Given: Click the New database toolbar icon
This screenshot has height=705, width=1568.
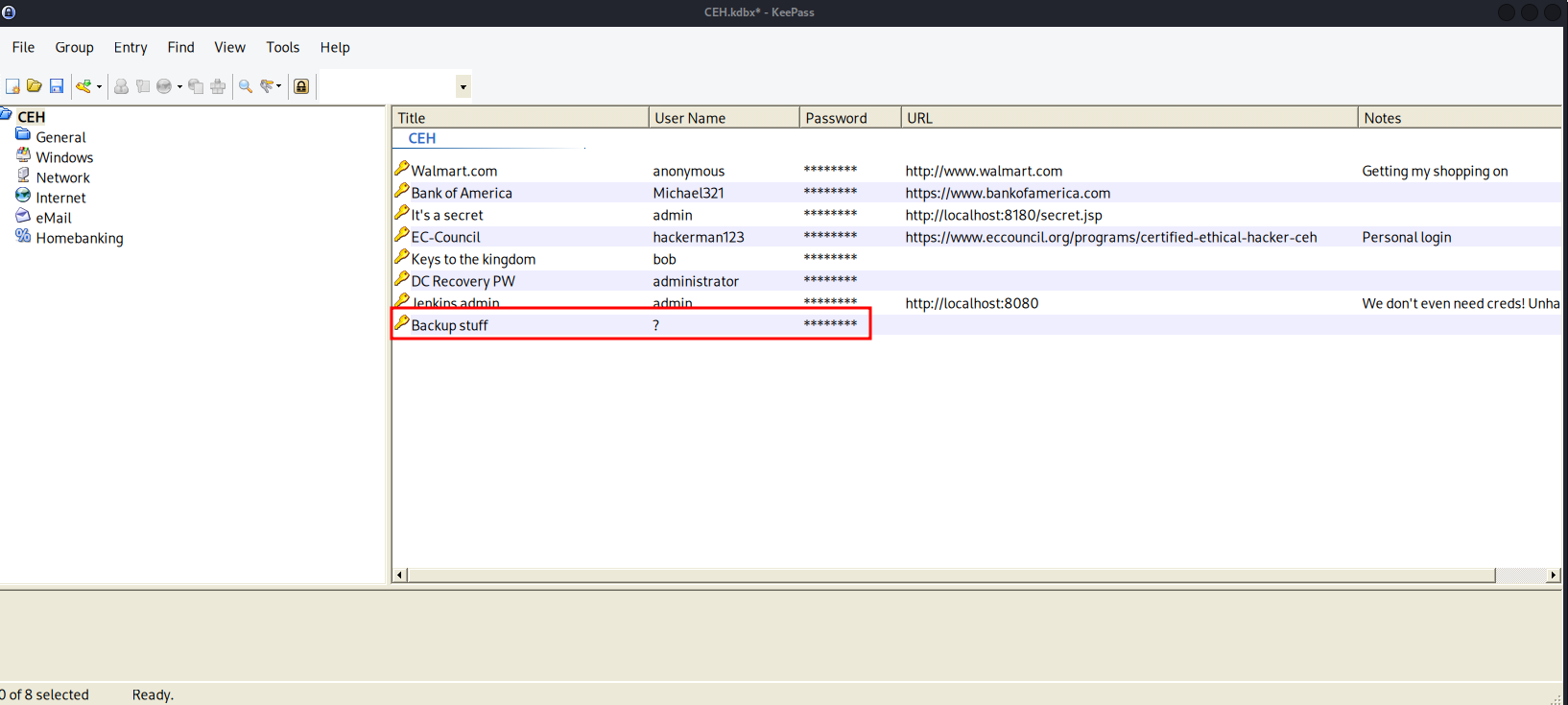Looking at the screenshot, I should [x=12, y=86].
